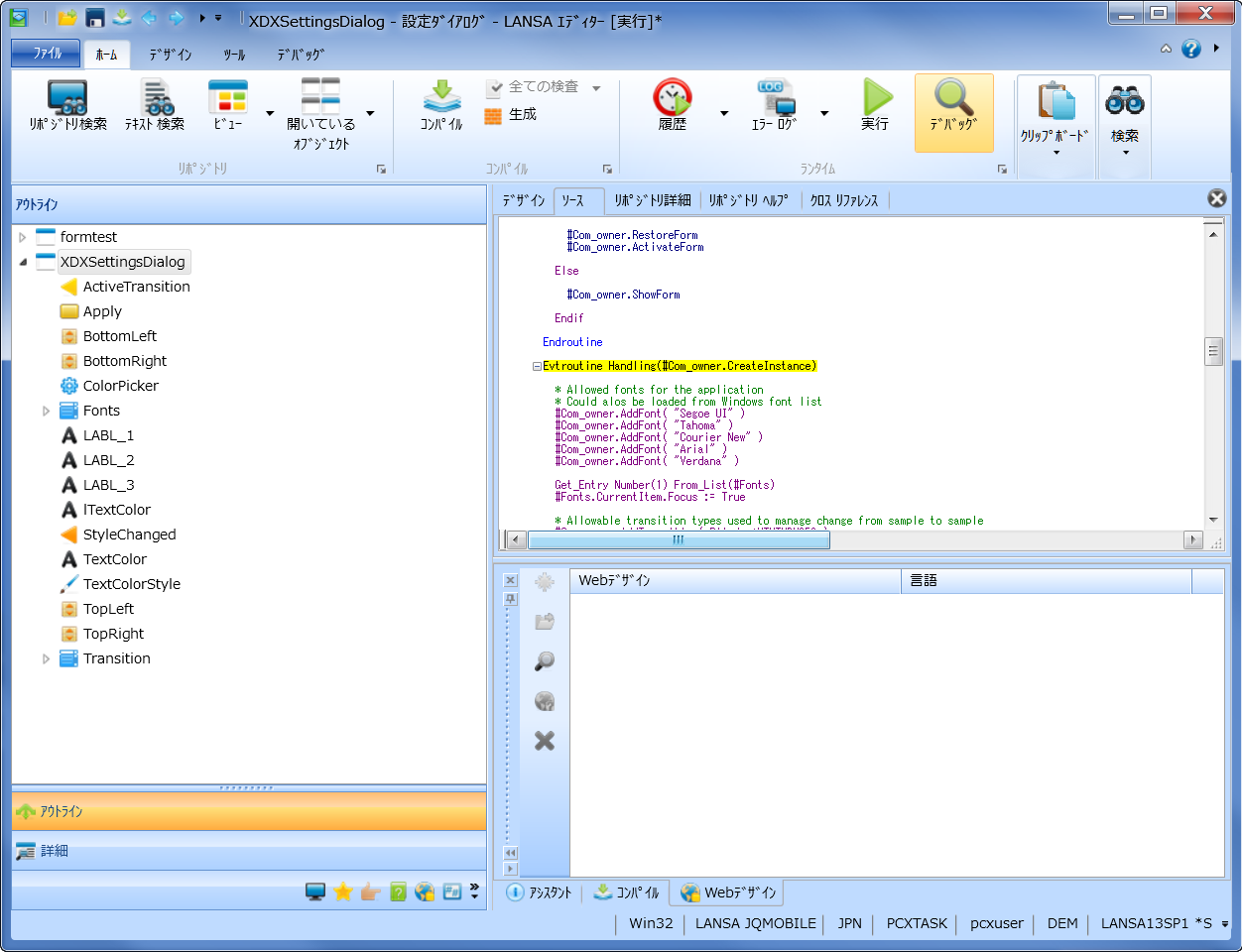Click the コンパイル ribbon icon
The image size is (1242, 952).
(x=441, y=99)
